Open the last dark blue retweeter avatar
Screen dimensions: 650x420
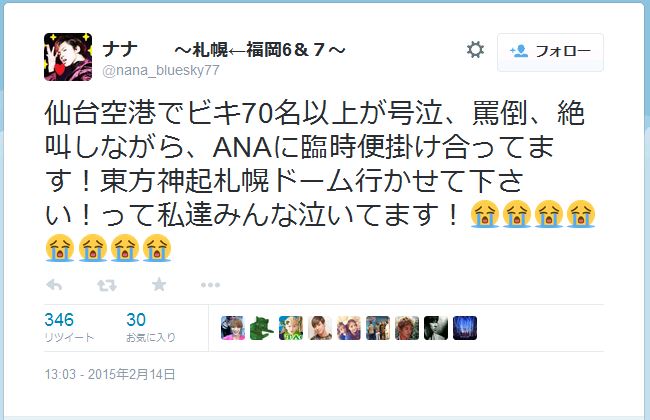pos(465,328)
